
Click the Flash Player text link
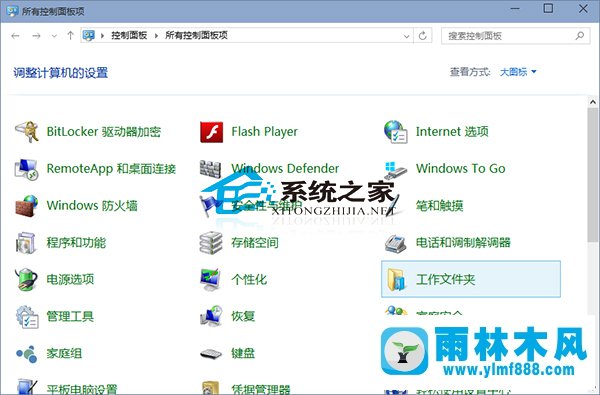click(264, 132)
